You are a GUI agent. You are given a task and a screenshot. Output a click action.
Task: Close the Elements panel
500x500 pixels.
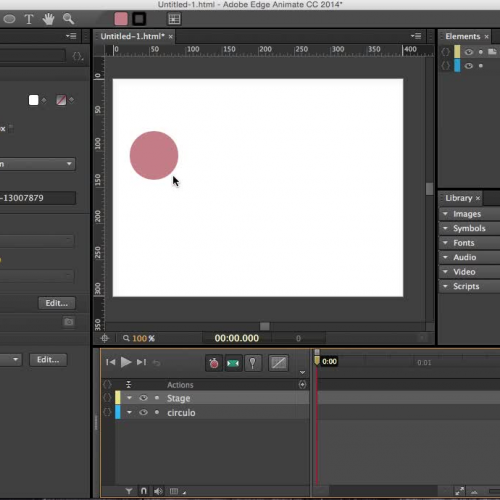486,37
